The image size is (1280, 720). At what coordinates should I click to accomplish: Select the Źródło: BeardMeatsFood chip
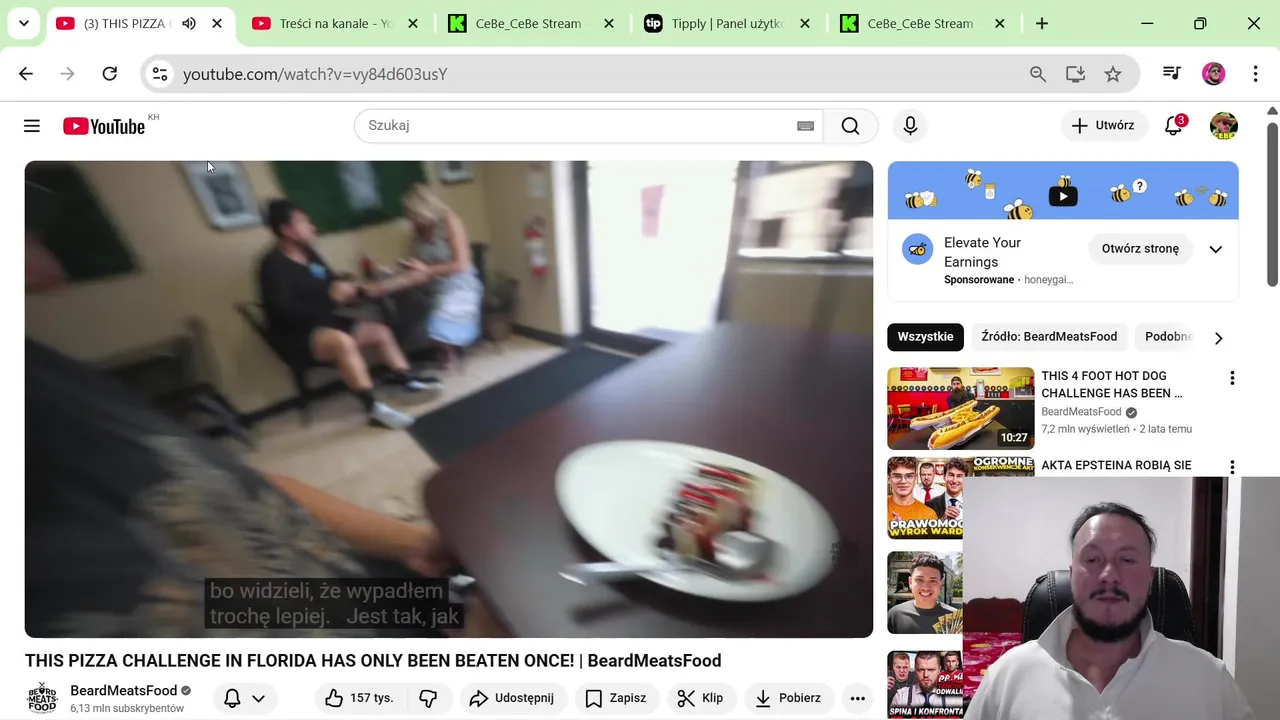point(1049,337)
